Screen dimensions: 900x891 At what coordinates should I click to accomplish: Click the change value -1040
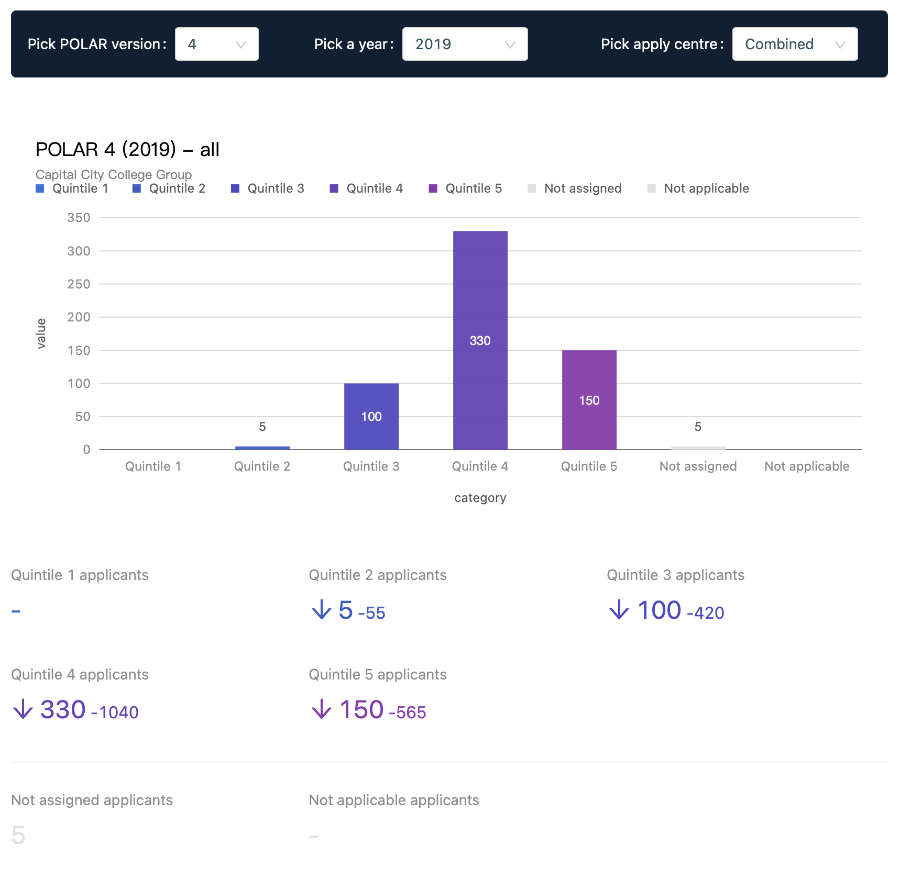115,712
